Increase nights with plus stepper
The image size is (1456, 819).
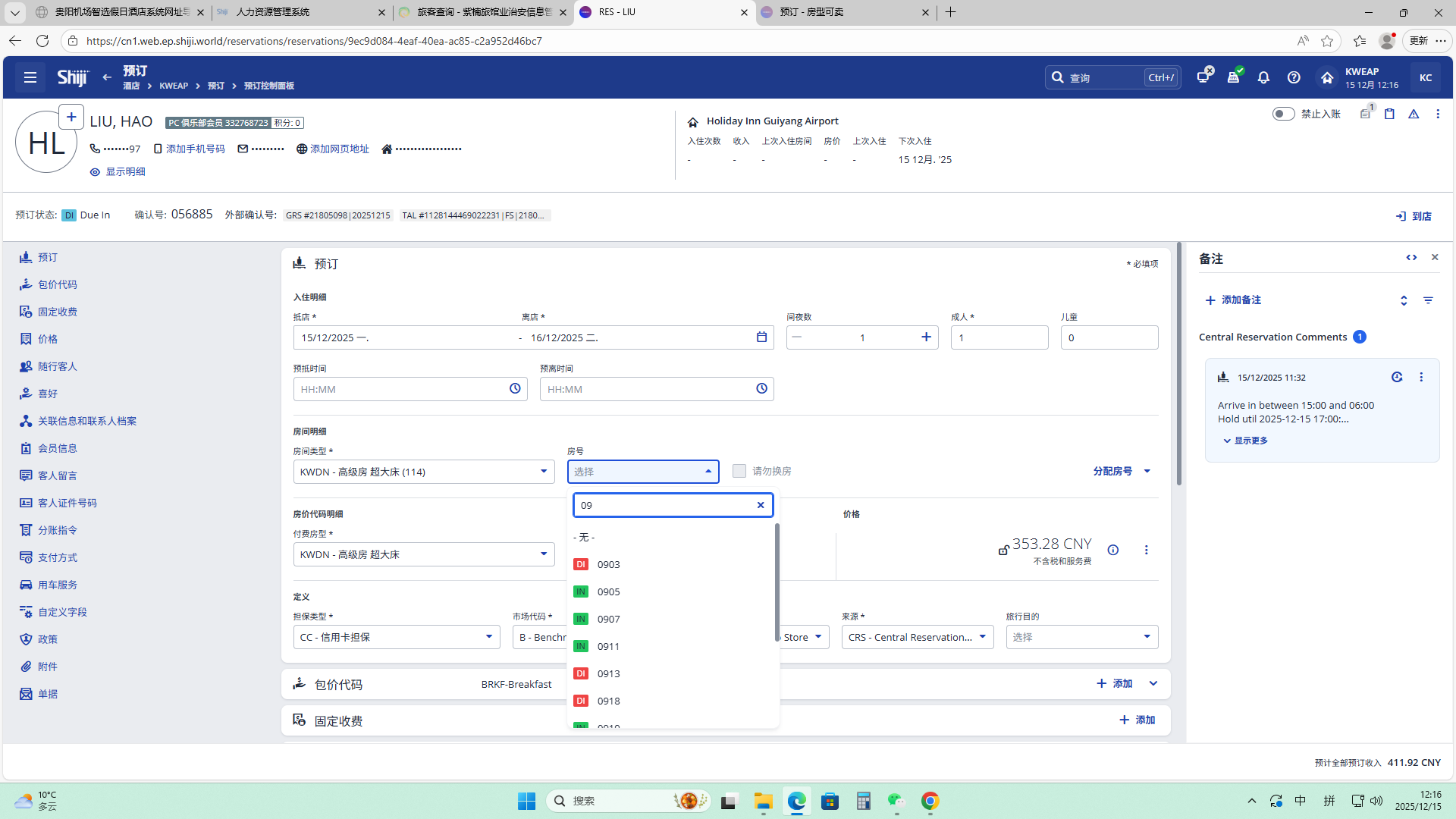click(x=926, y=337)
